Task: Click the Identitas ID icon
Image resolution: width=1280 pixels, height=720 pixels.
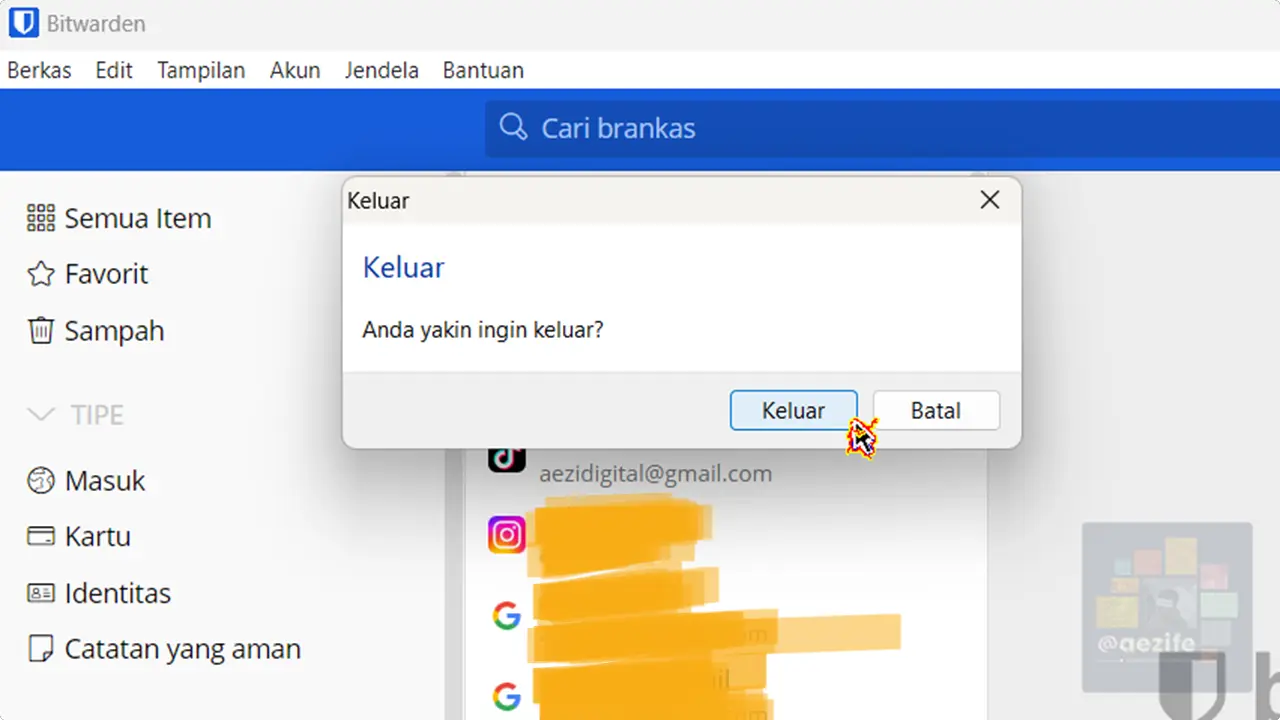Action: pos(41,593)
